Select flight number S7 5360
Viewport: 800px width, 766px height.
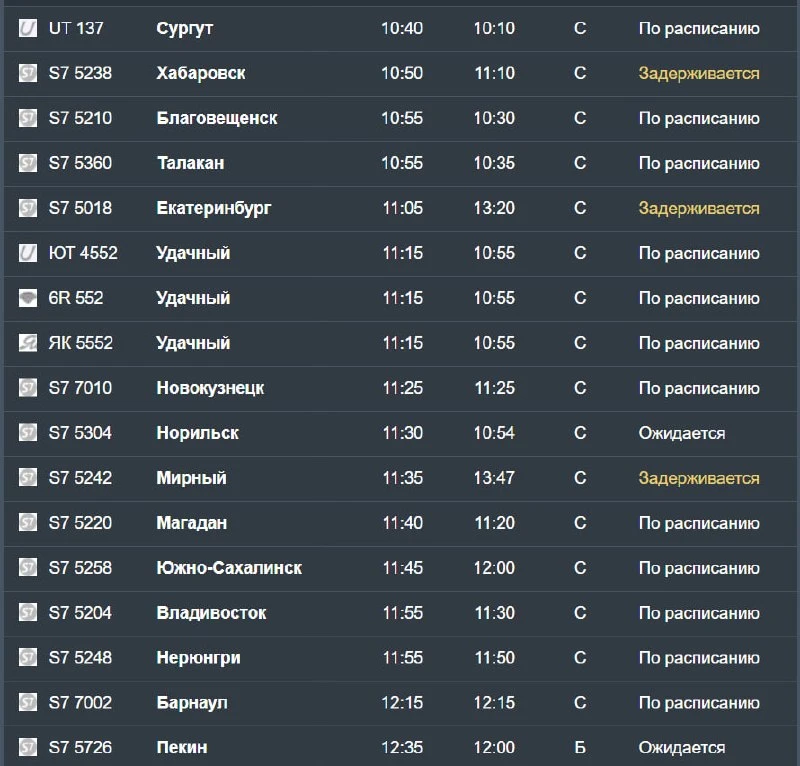pos(80,163)
